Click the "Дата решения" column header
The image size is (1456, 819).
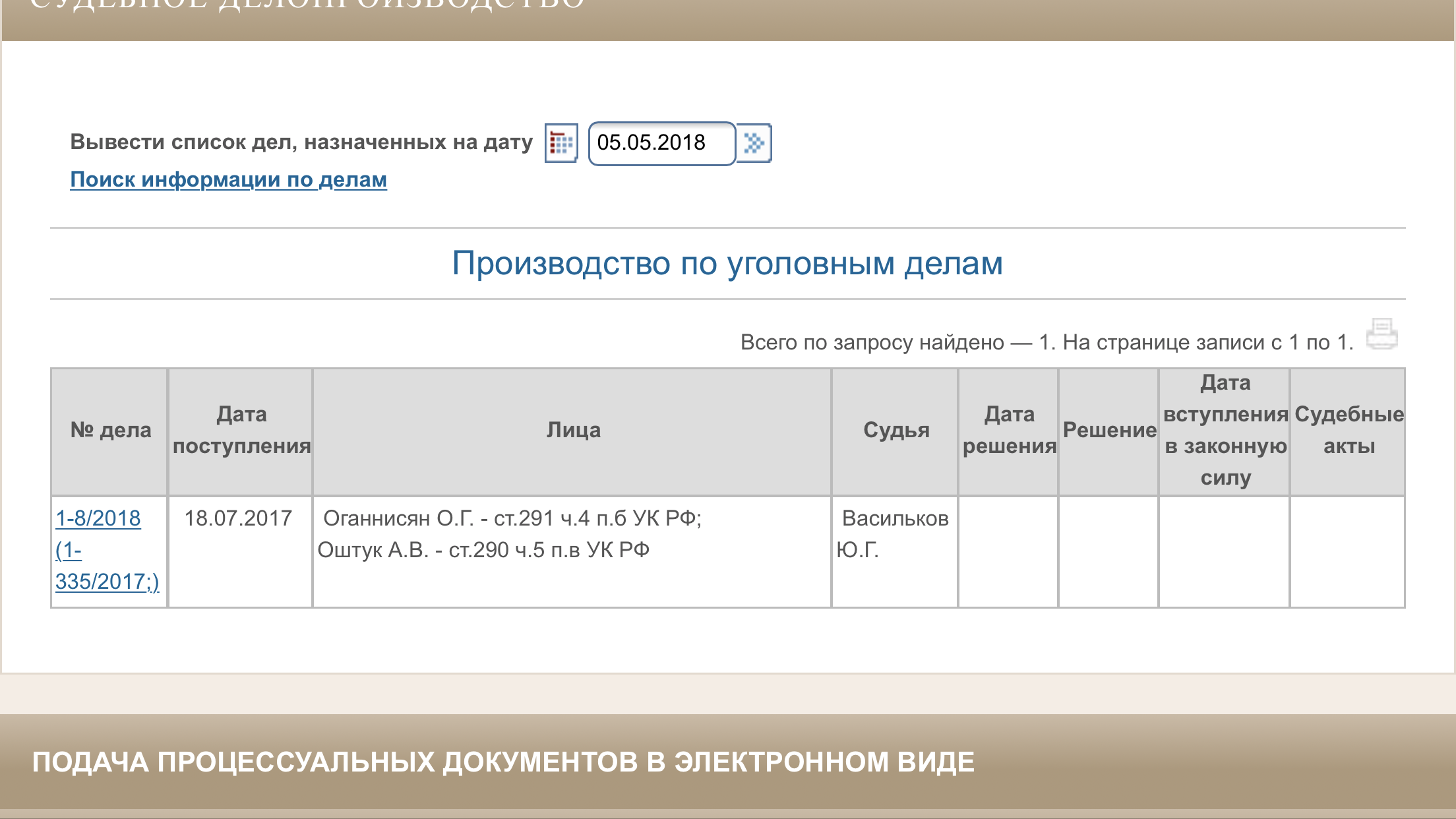coord(1009,431)
